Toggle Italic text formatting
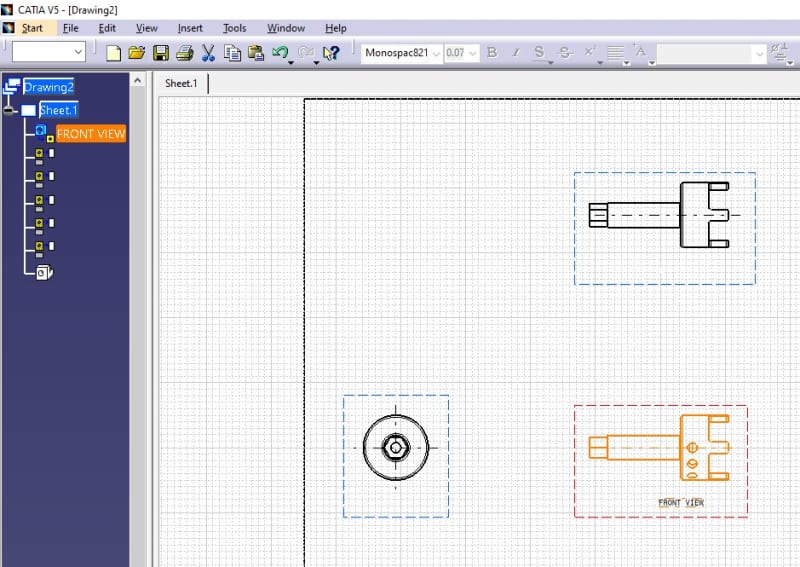This screenshot has width=800, height=567. (x=516, y=52)
